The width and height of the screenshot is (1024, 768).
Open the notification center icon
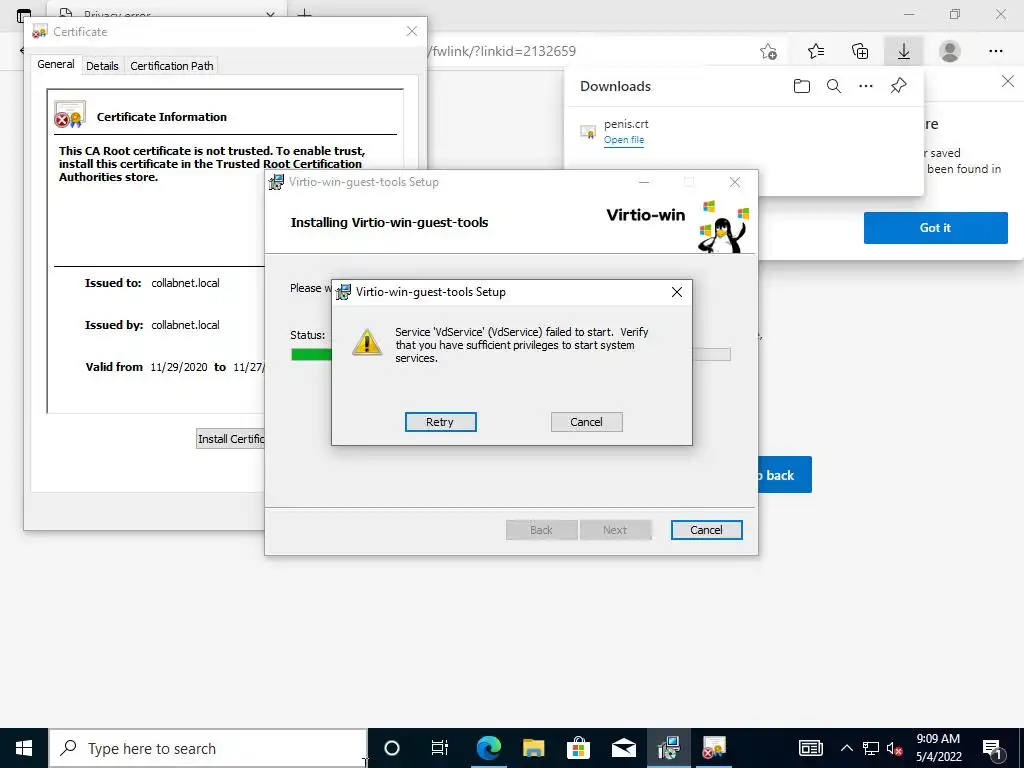click(x=993, y=748)
